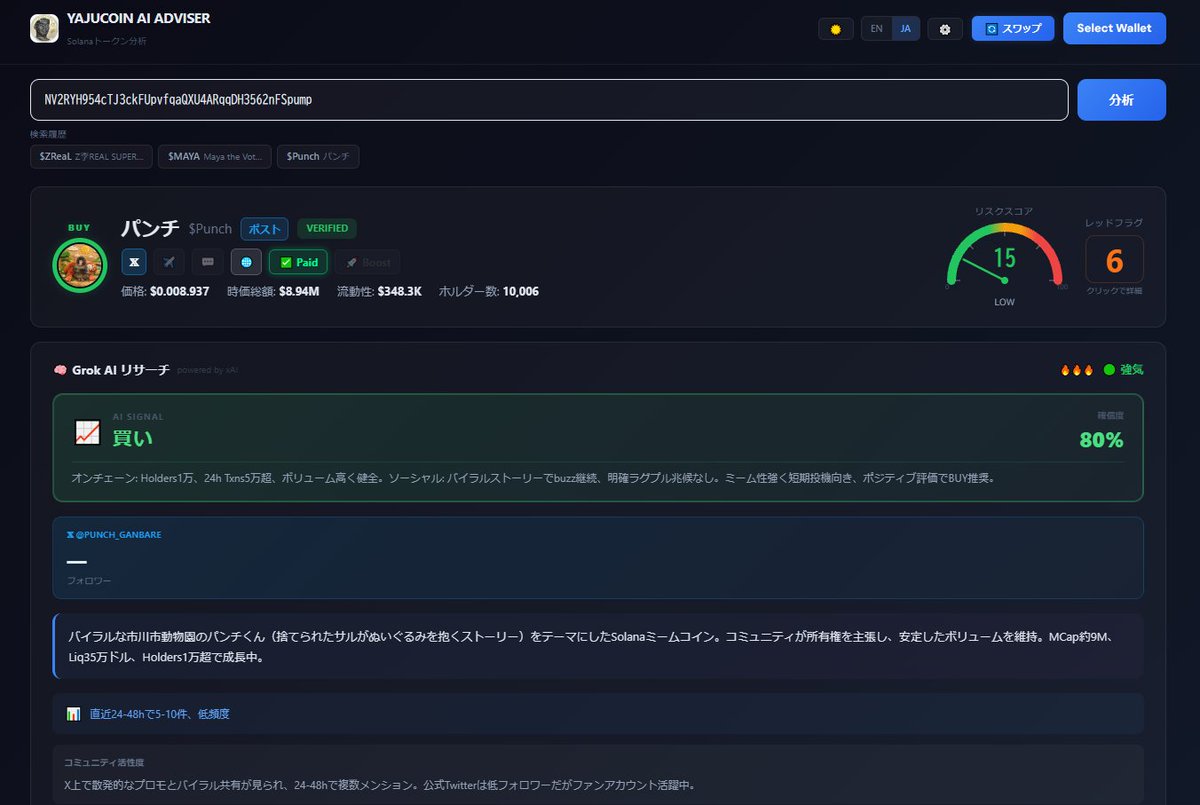Click the 検索履歴 label
The width and height of the screenshot is (1200, 805).
(x=48, y=133)
